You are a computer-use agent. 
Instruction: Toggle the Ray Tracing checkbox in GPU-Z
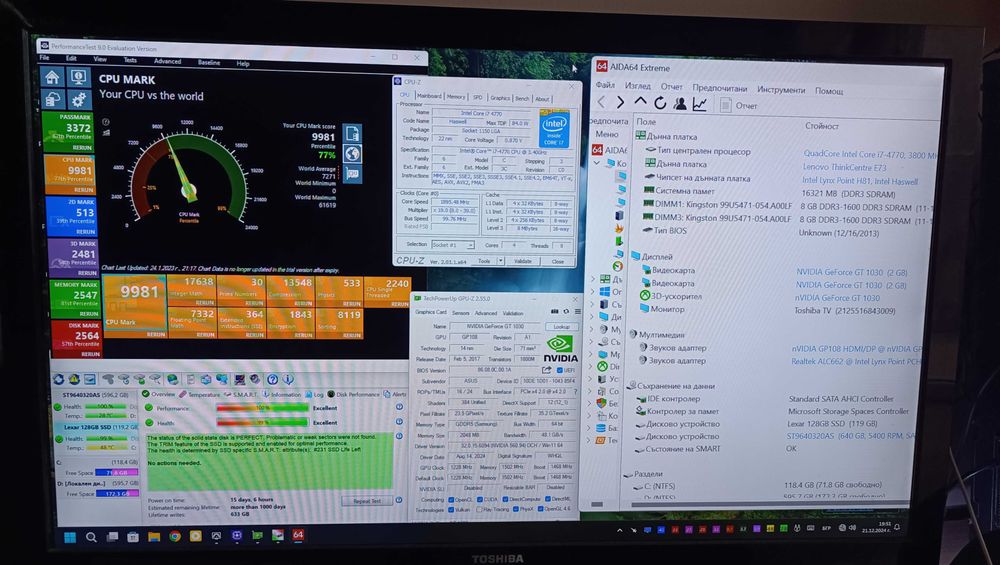(x=479, y=510)
